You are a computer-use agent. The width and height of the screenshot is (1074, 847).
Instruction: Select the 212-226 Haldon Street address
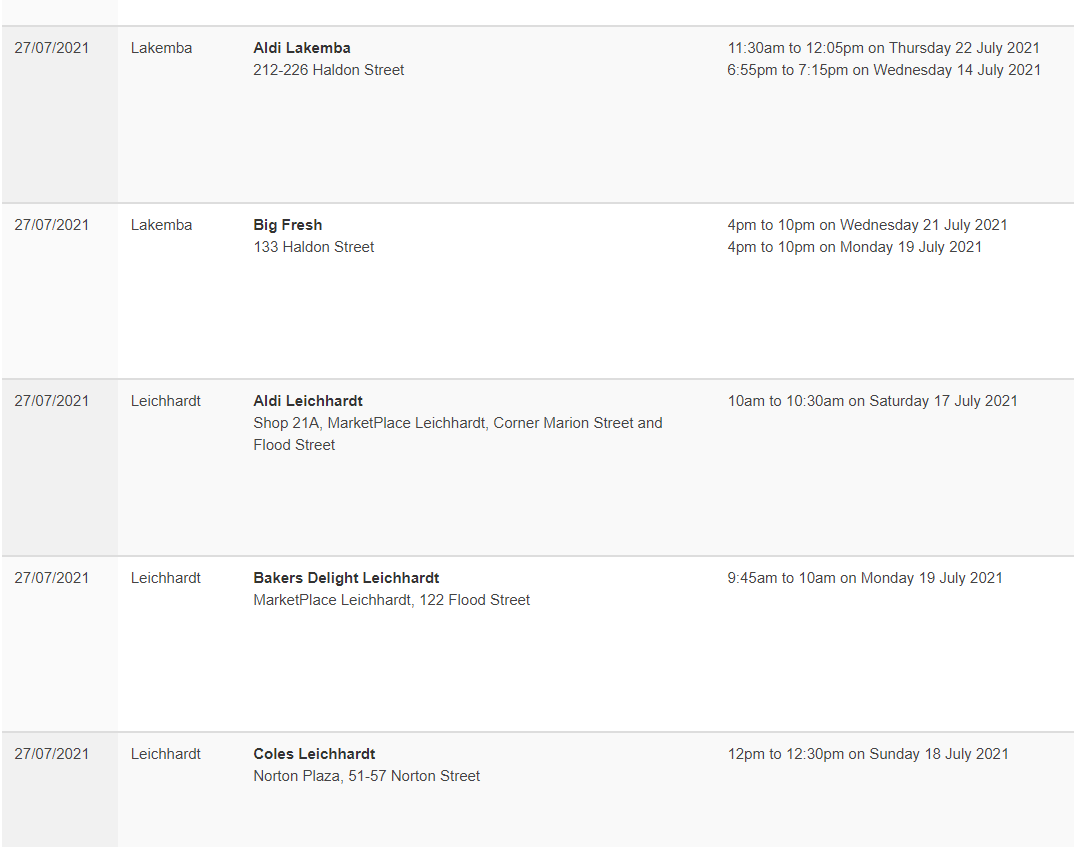(329, 70)
